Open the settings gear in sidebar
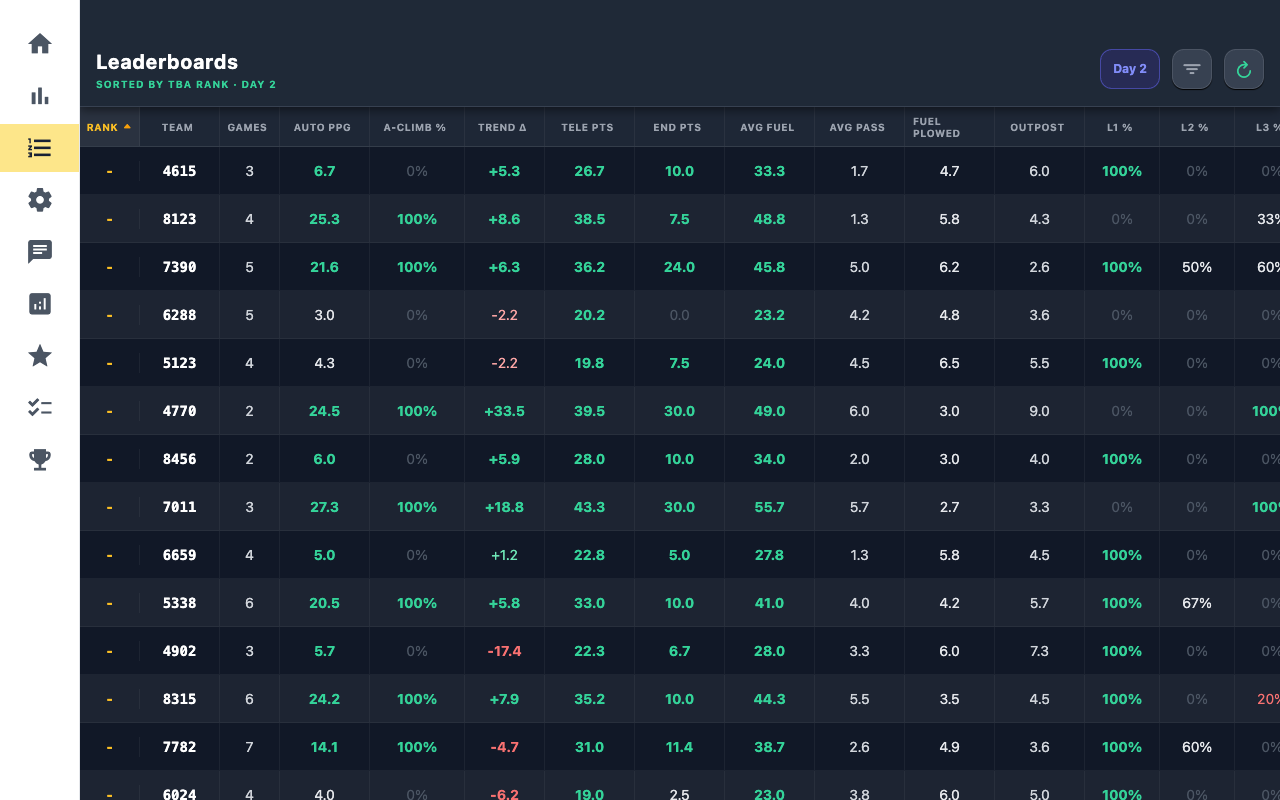This screenshot has width=1280, height=800. tap(40, 200)
